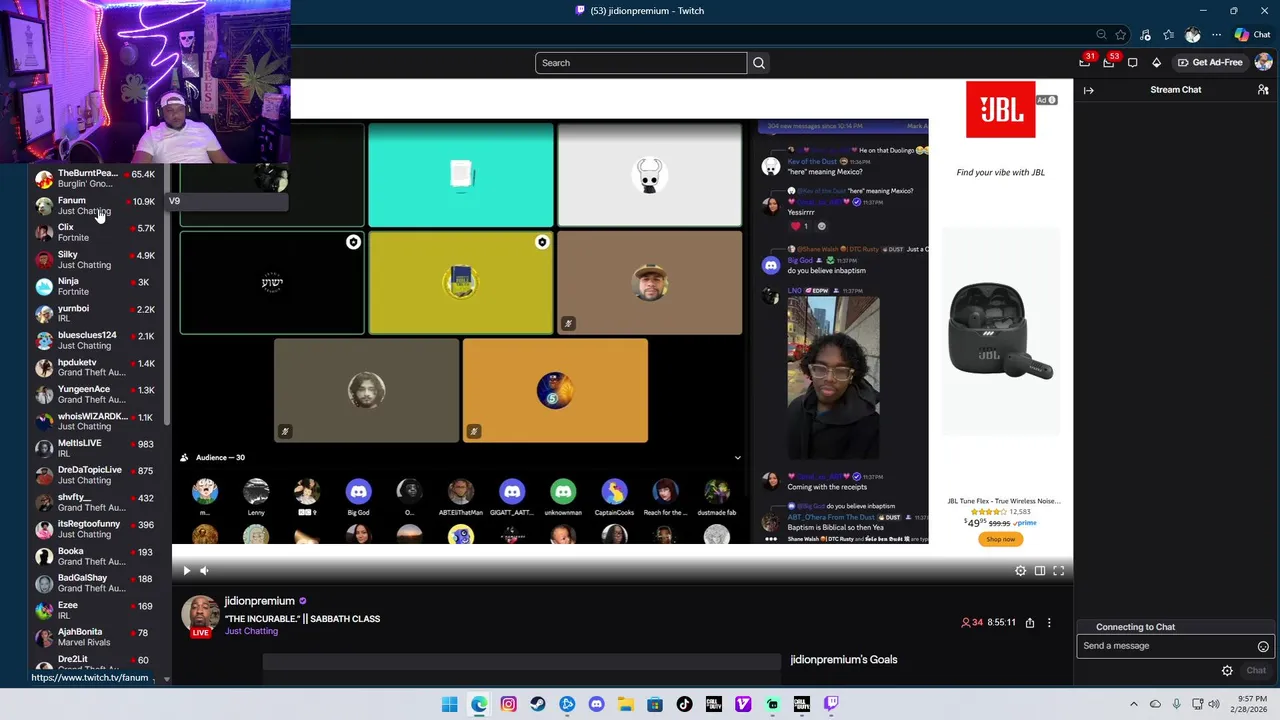Open Edge media control music icon
This screenshot has height=720, width=1280.
click(x=1146, y=35)
